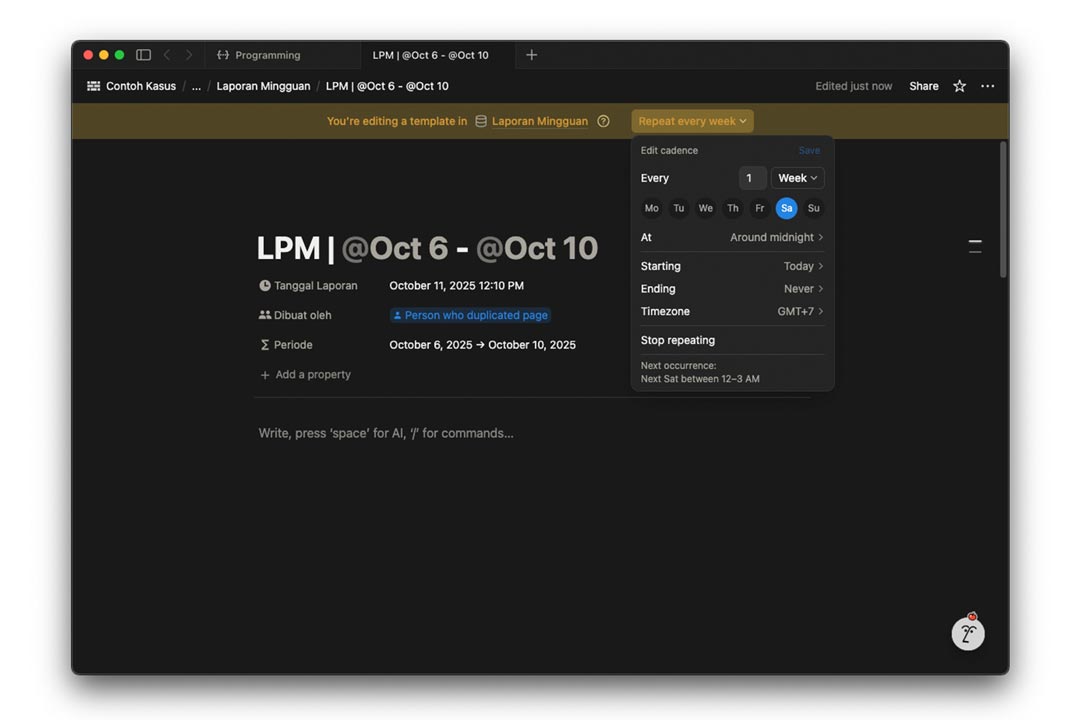Viewport: 1080px width, 720px height.
Task: Open the Laporan Mingguan database link
Action: pos(539,121)
